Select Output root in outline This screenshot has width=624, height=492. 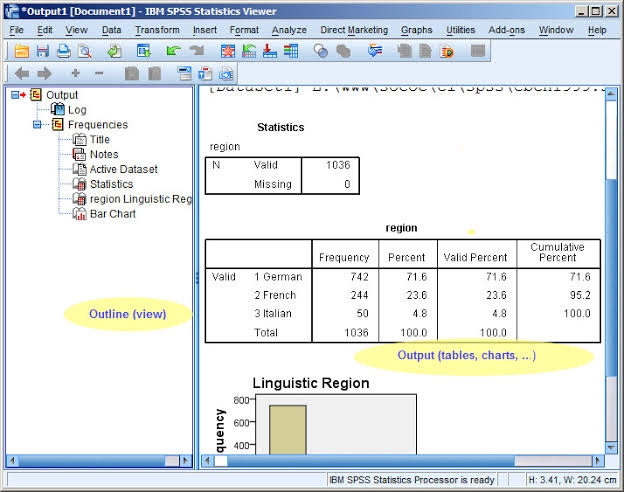62,95
